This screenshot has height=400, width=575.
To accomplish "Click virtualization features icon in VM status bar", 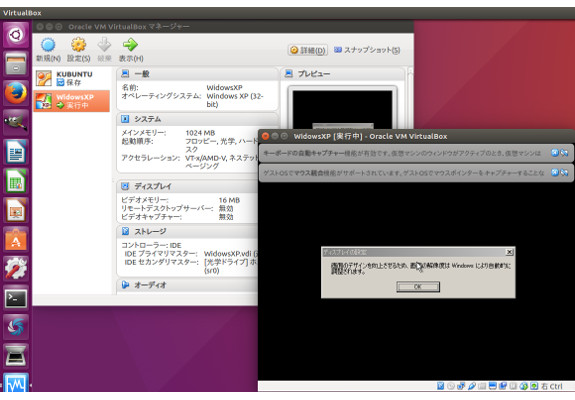I will [513, 386].
